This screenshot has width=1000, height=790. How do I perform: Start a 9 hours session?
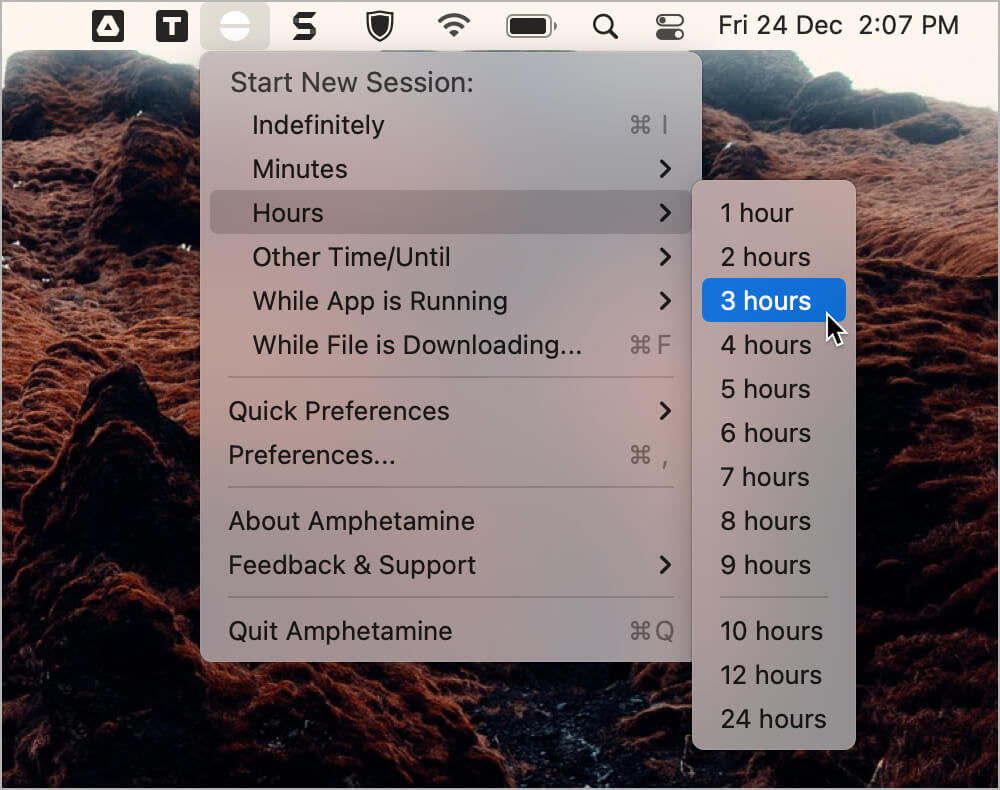point(774,565)
